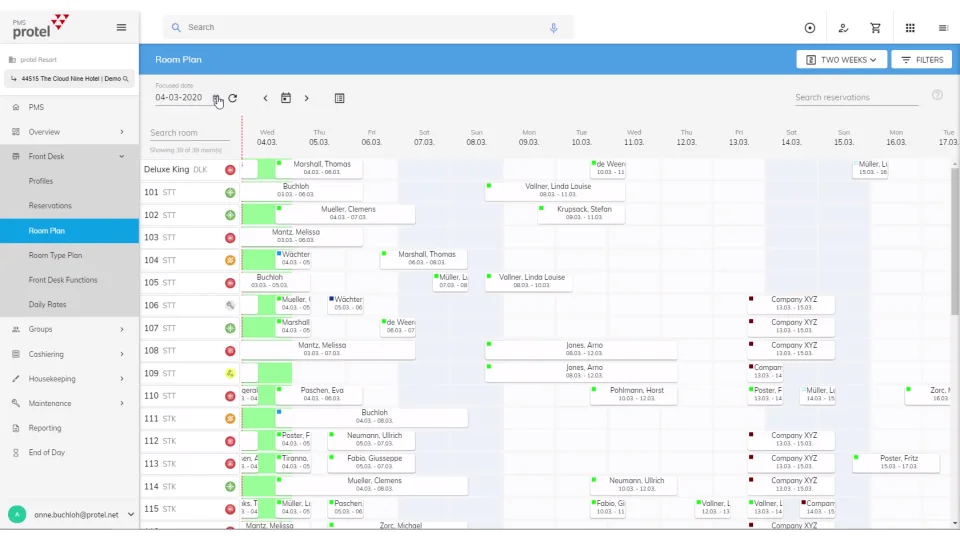Click the microphone voice search icon
Viewport: 960px width, 540px height.
pyautogui.click(x=553, y=28)
